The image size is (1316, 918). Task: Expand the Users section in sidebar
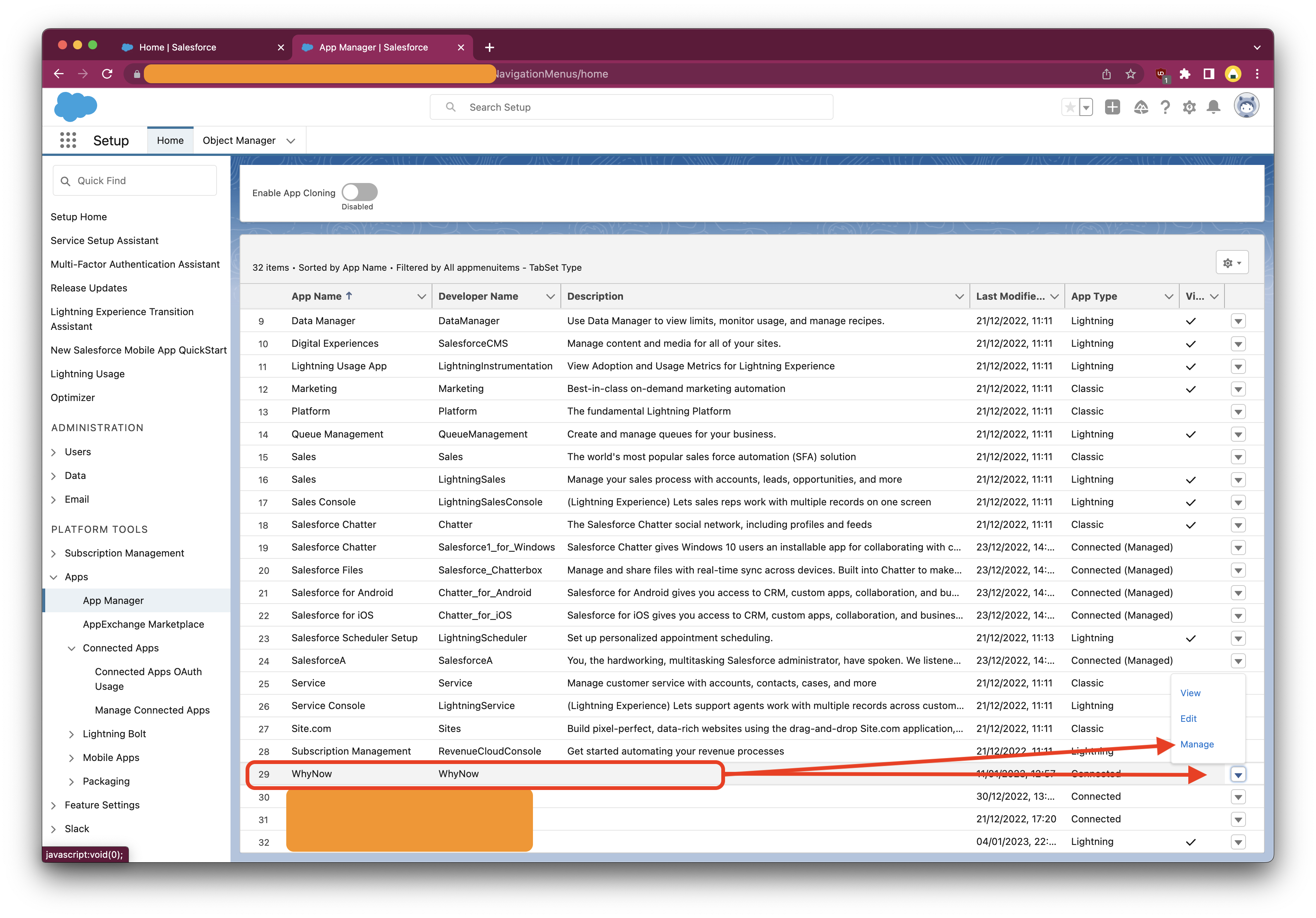click(x=53, y=452)
